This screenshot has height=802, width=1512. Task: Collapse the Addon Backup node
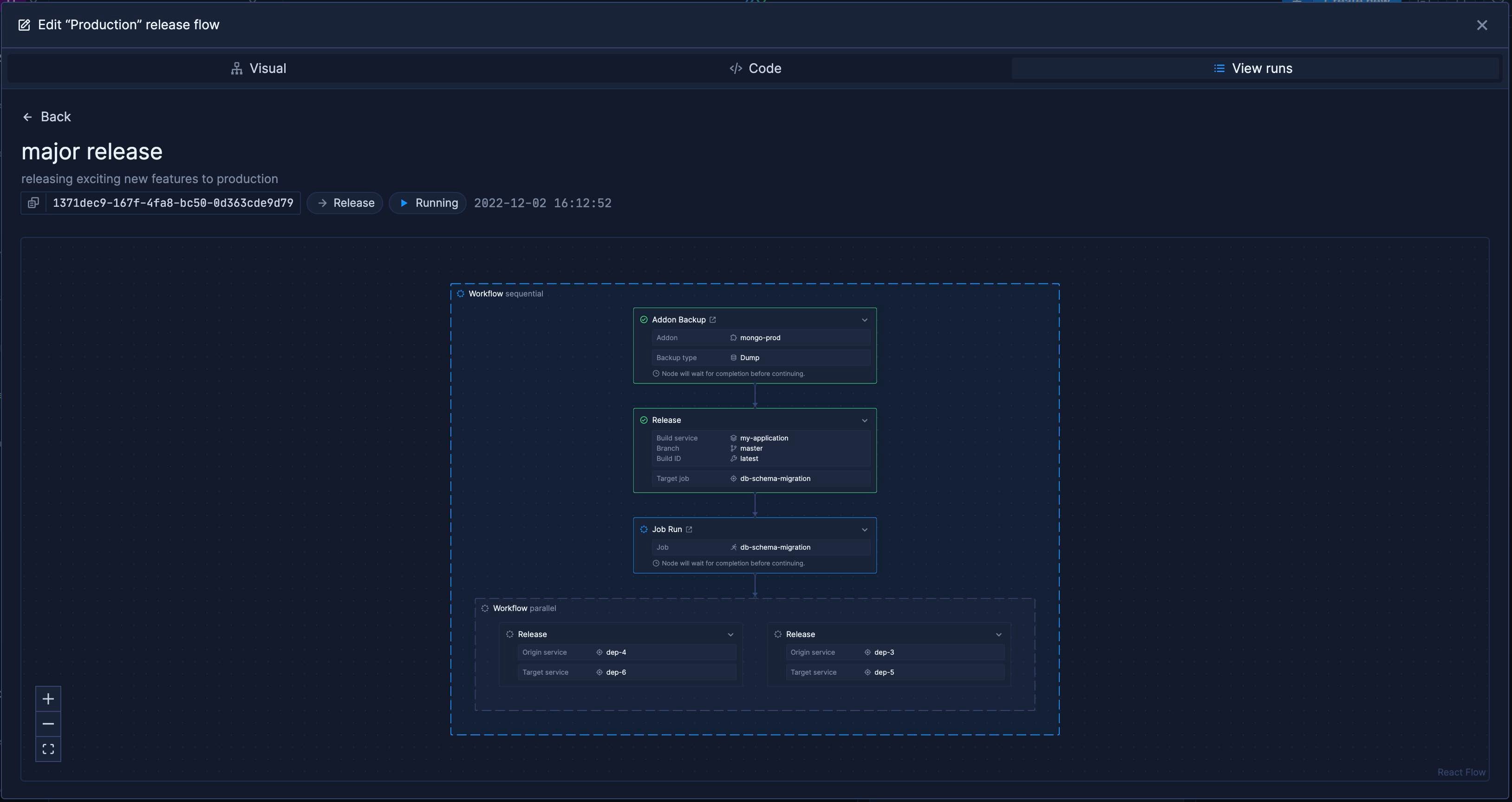865,320
